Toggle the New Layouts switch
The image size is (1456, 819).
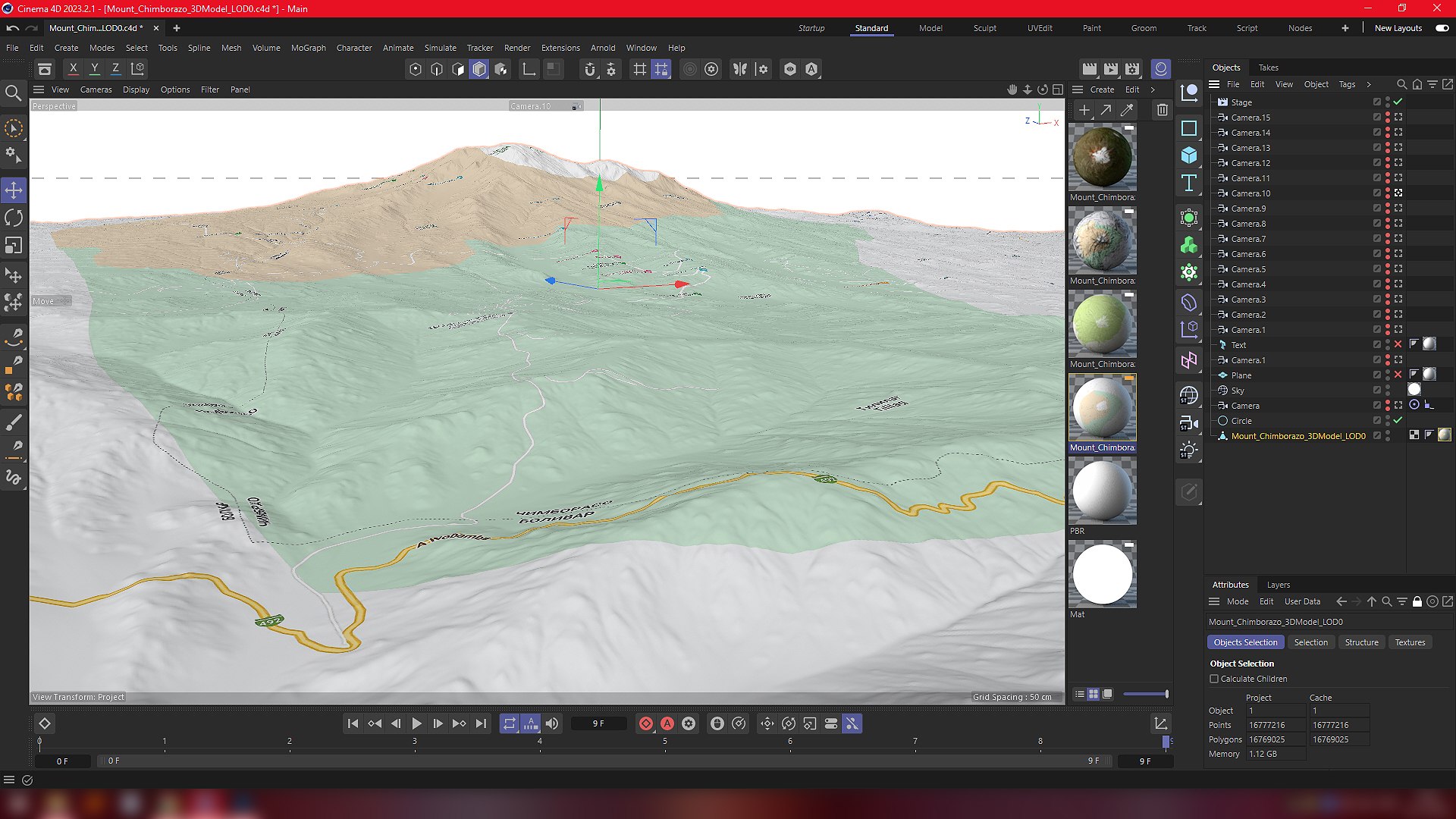[x=1442, y=28]
